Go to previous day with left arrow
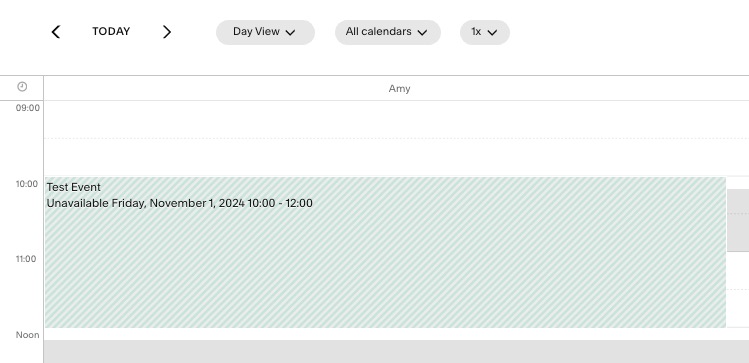This screenshot has width=749, height=363. coord(56,32)
